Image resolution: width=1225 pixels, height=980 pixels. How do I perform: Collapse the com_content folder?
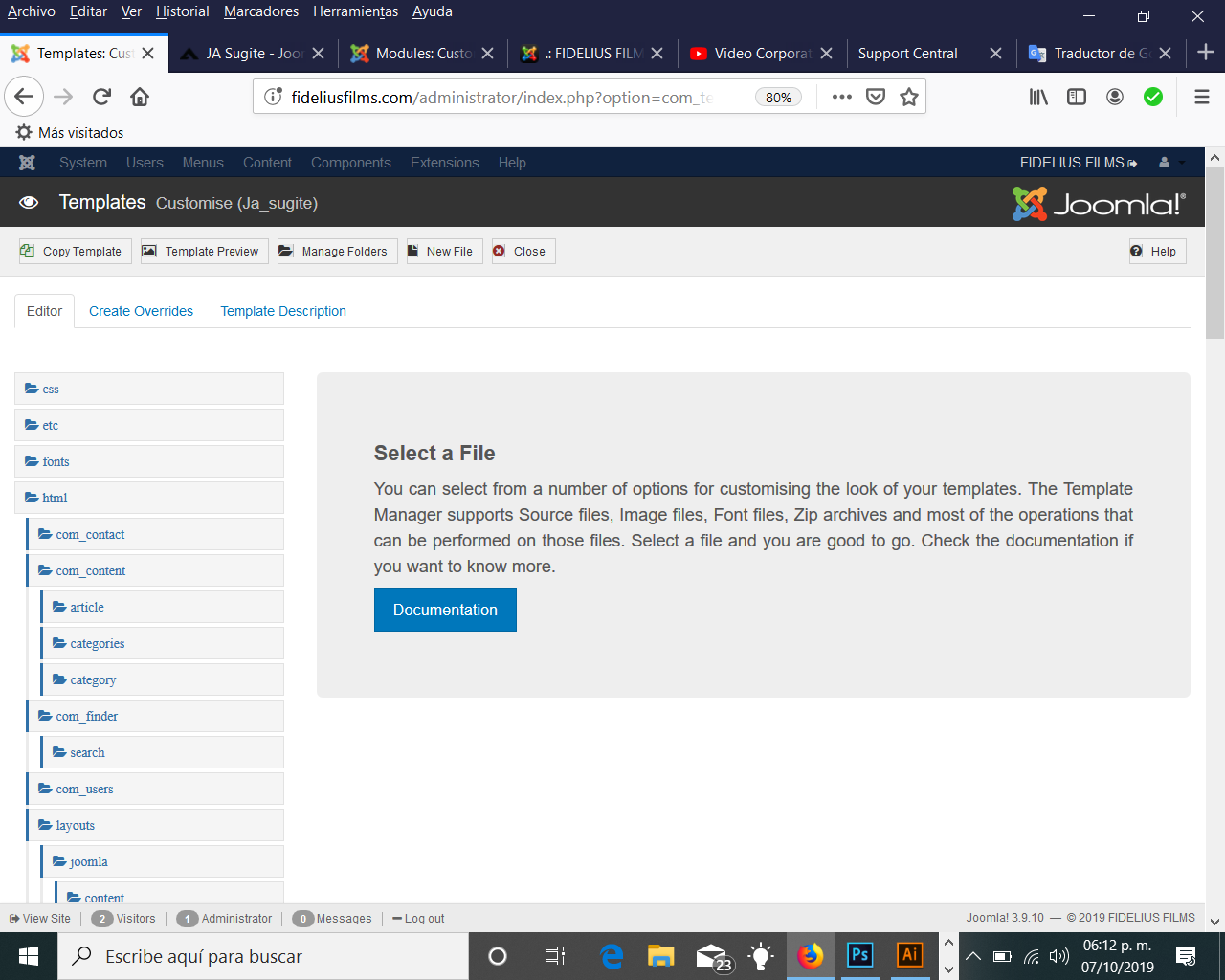(x=90, y=571)
